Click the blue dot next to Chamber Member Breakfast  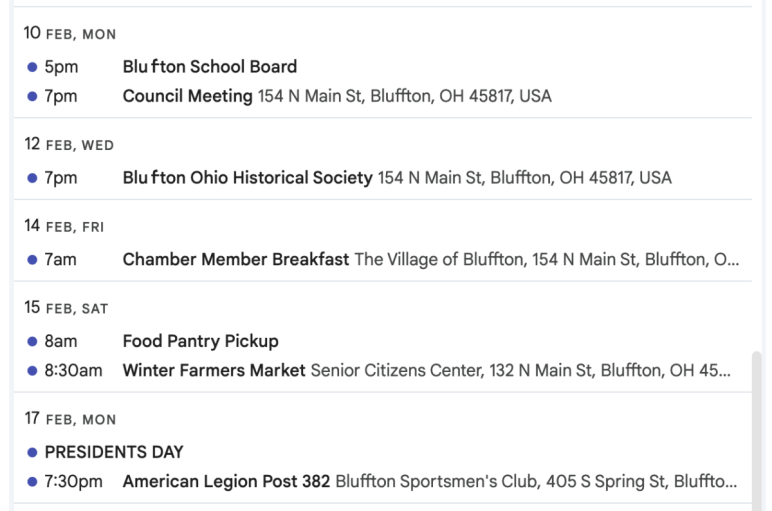tap(32, 260)
